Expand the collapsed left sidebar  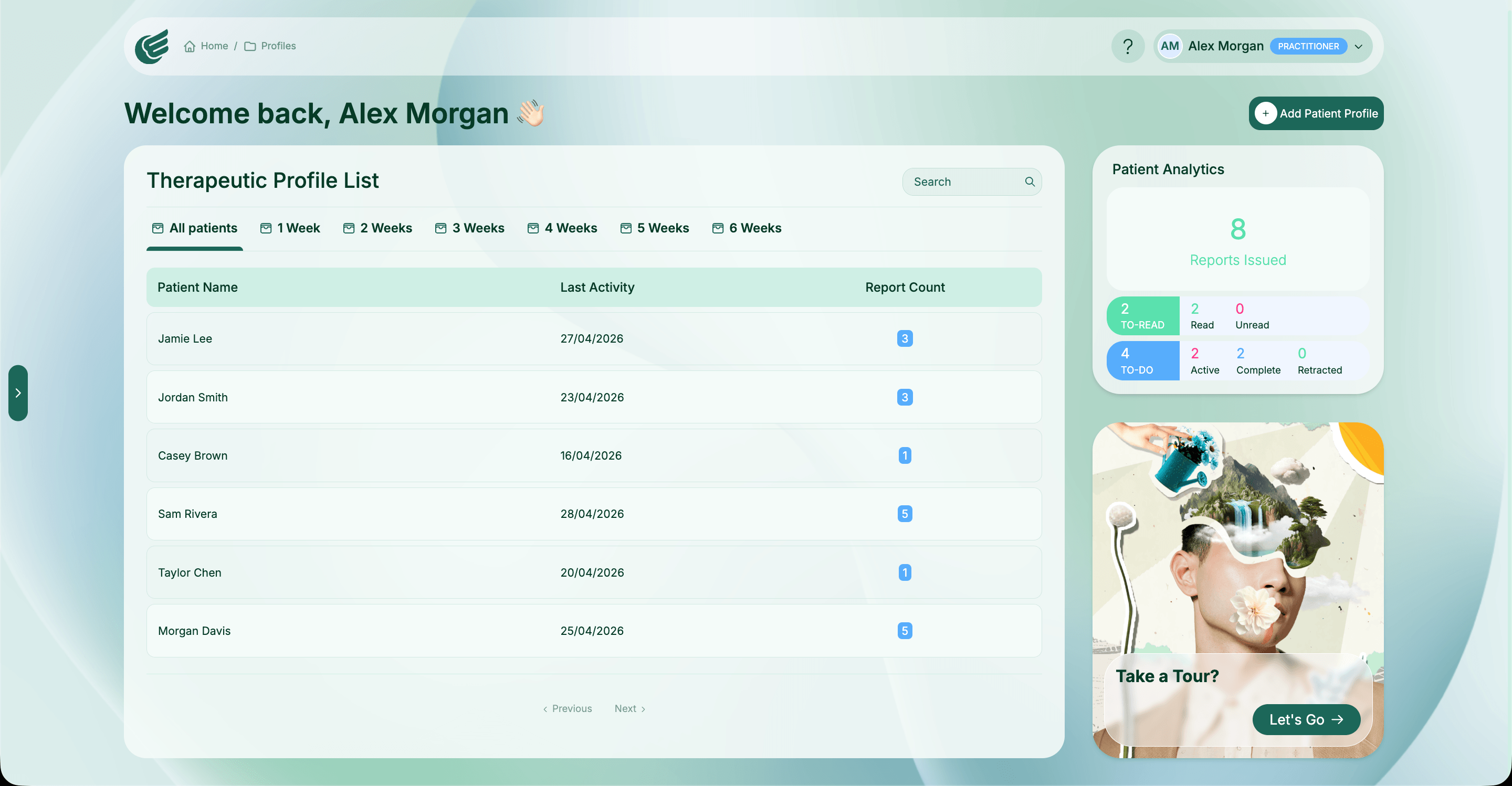click(x=18, y=393)
